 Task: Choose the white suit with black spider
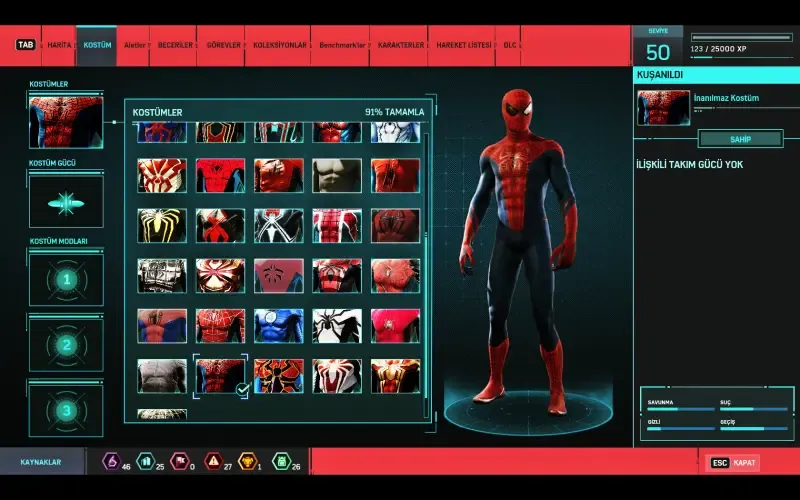tap(337, 325)
